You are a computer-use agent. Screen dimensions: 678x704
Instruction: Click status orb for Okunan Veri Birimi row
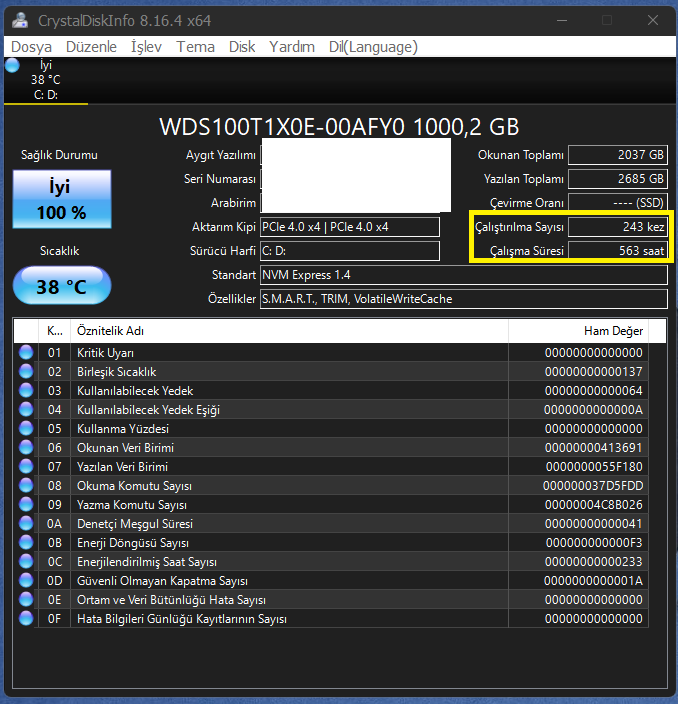point(26,447)
